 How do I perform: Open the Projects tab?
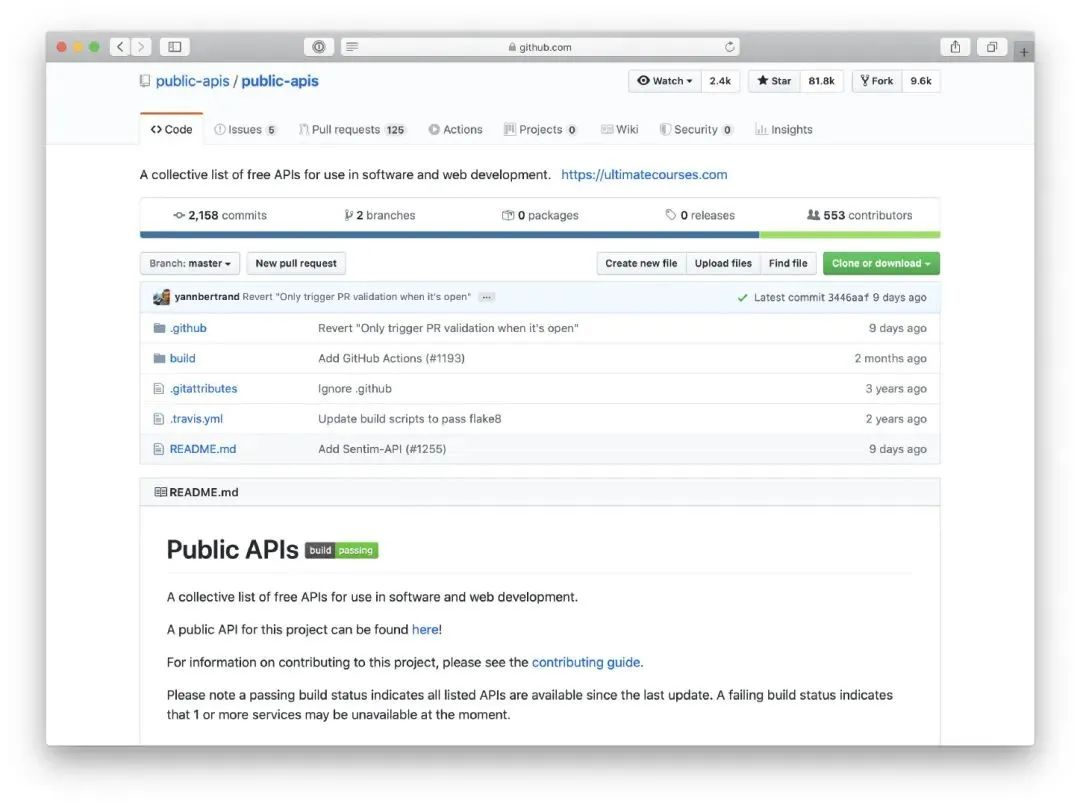[541, 130]
